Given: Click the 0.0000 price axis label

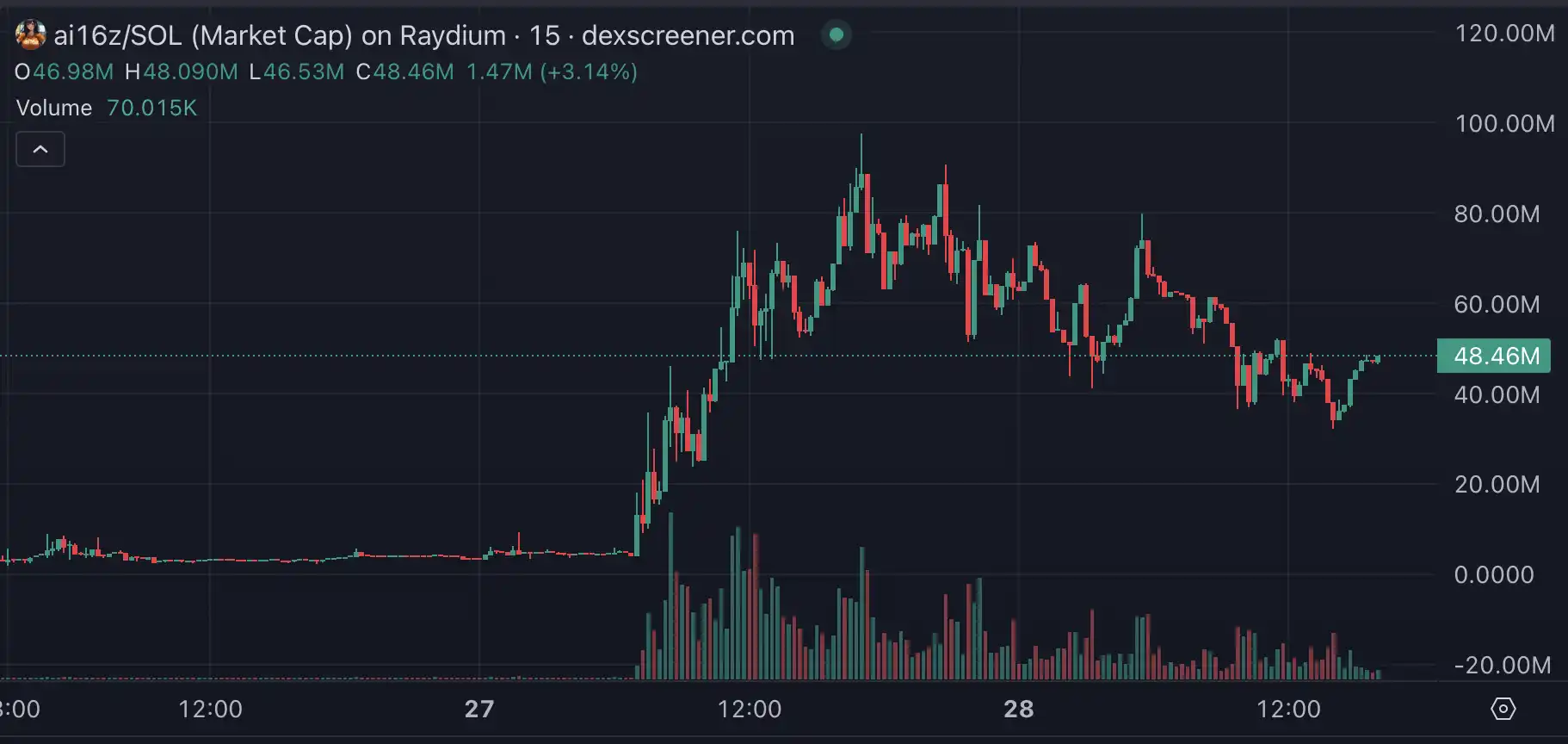Looking at the screenshot, I should coord(1493,575).
